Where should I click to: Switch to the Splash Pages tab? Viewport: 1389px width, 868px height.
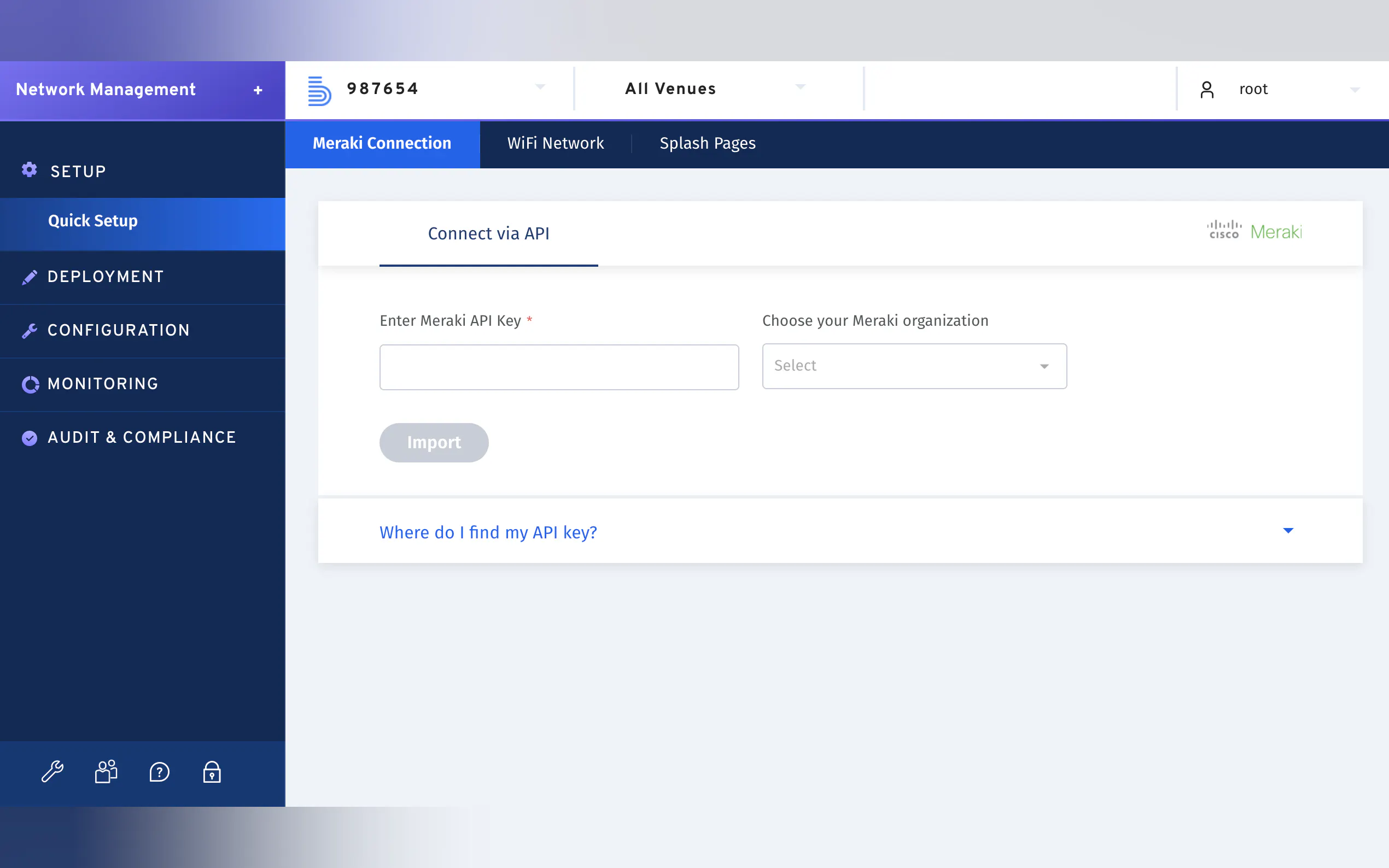pos(708,144)
